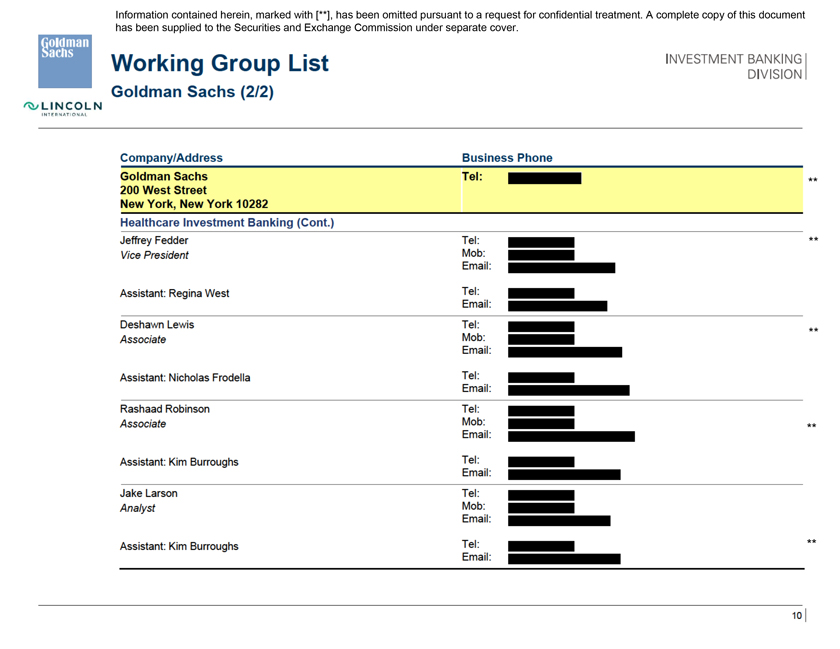Click the Investment Banking Division label
Image resolution: width=840 pixels, height=649 pixels.
click(x=734, y=67)
